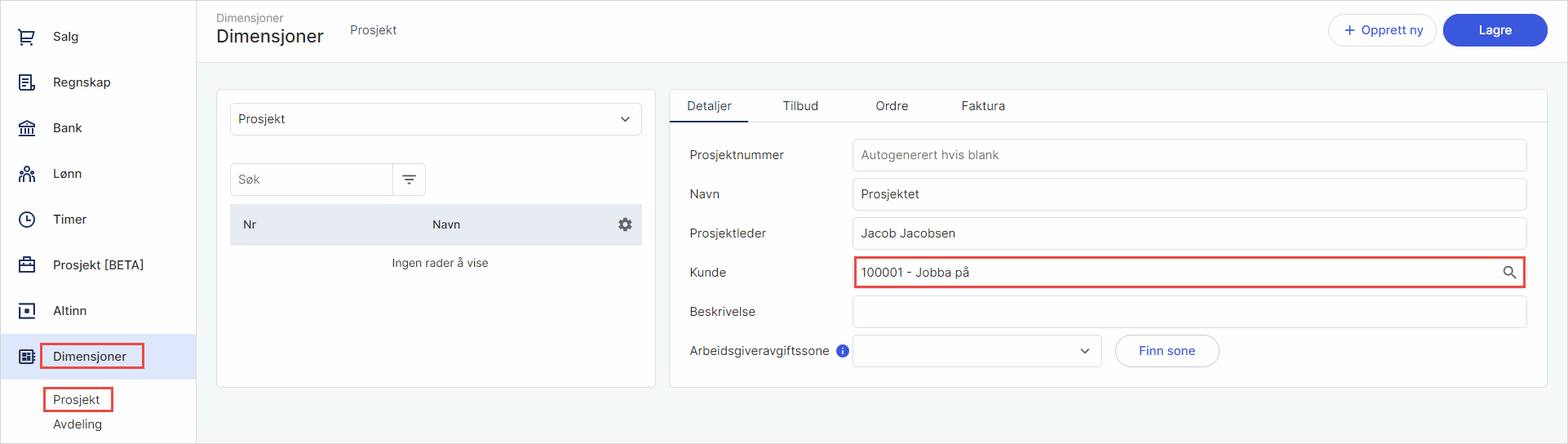Open Prosjekt [BETA] briefcase icon
The image size is (1568, 444).
pos(27,265)
